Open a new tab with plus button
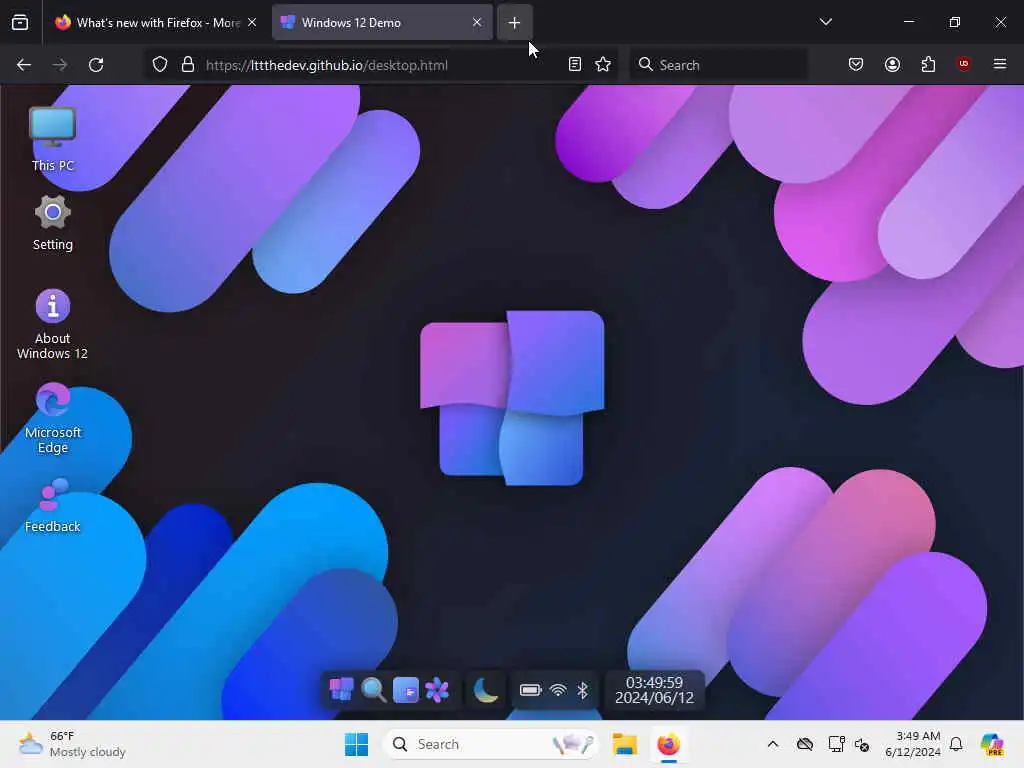Viewport: 1024px width, 768px height. tap(515, 23)
